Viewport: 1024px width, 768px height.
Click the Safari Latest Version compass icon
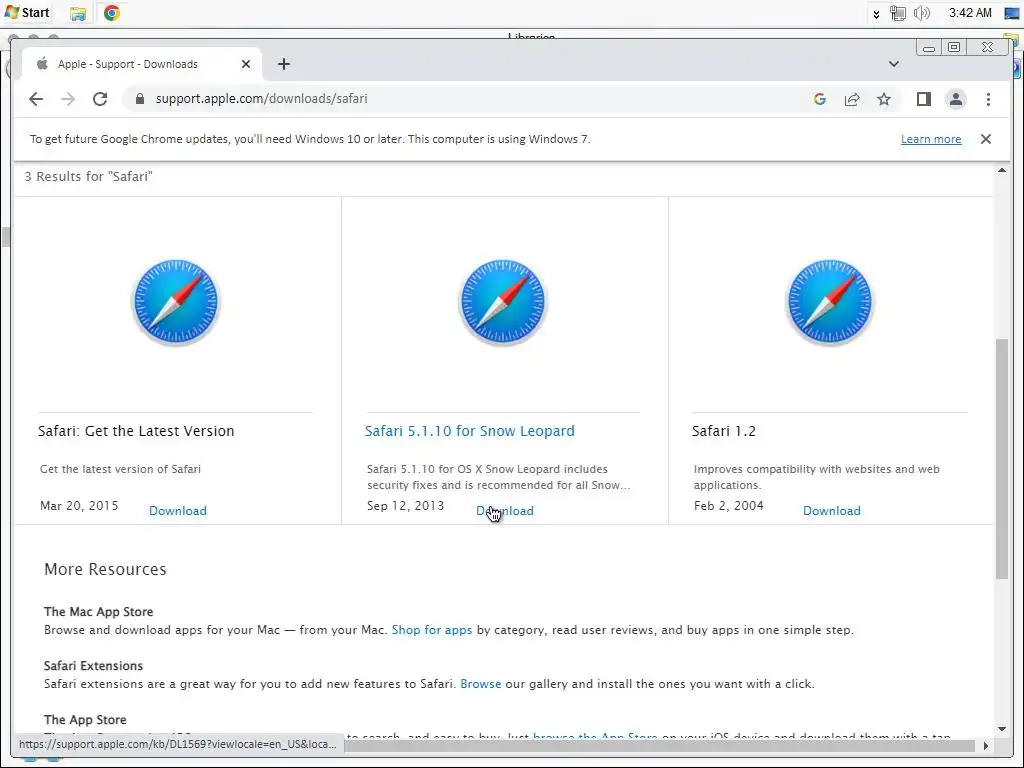tap(176, 302)
